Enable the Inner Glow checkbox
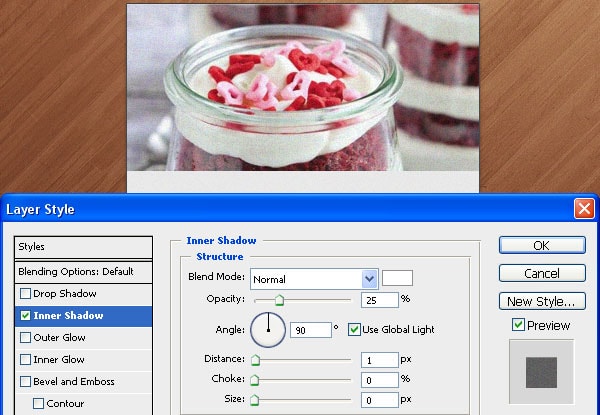The width and height of the screenshot is (600, 415). coord(25,360)
